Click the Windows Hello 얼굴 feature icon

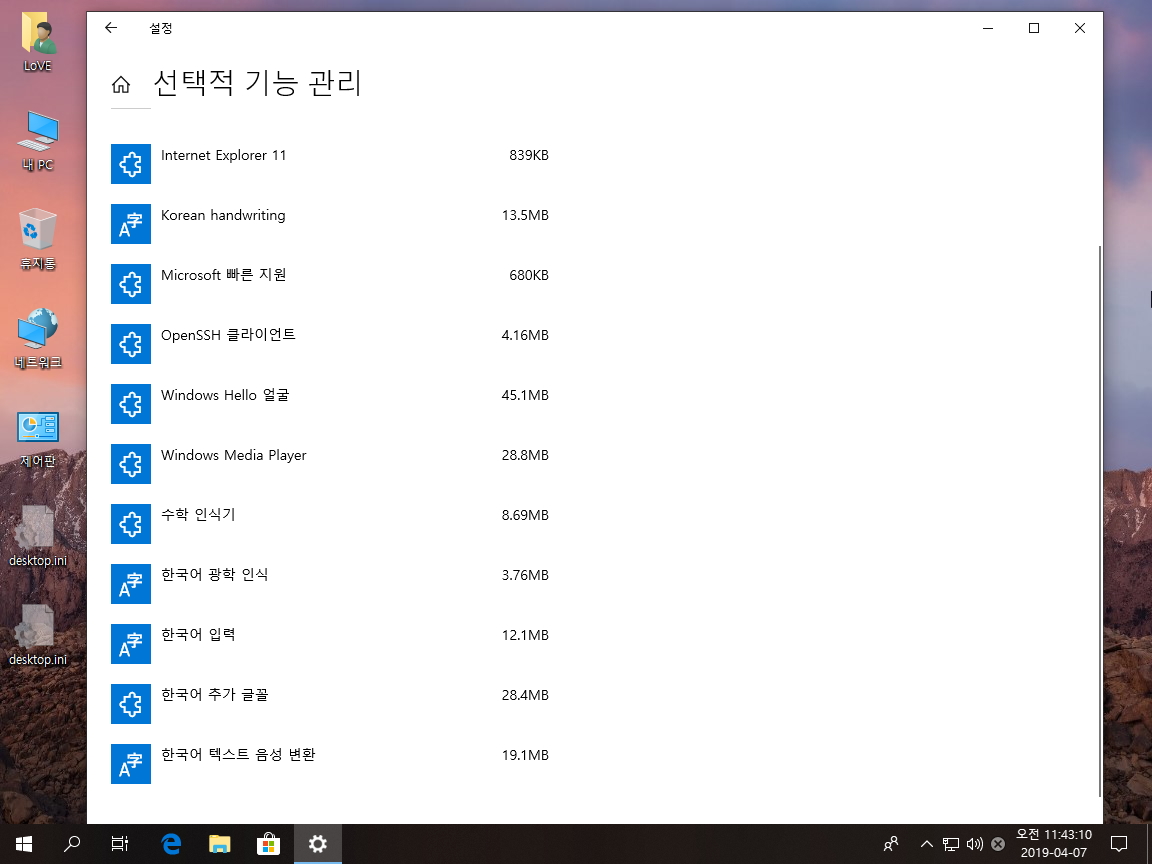click(x=131, y=404)
